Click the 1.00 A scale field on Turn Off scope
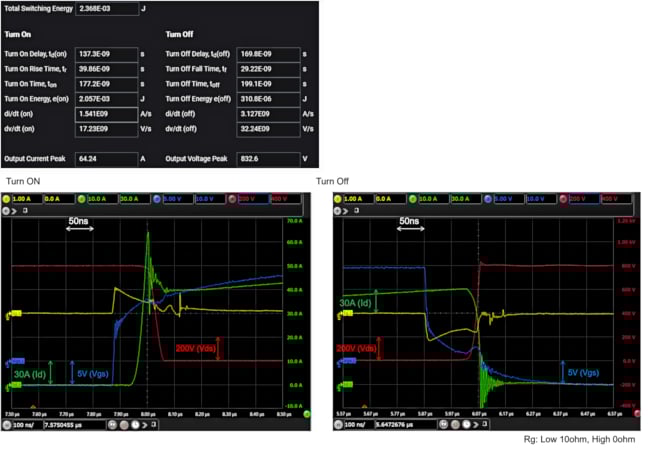Viewport: 649px width, 450px height. (x=358, y=199)
